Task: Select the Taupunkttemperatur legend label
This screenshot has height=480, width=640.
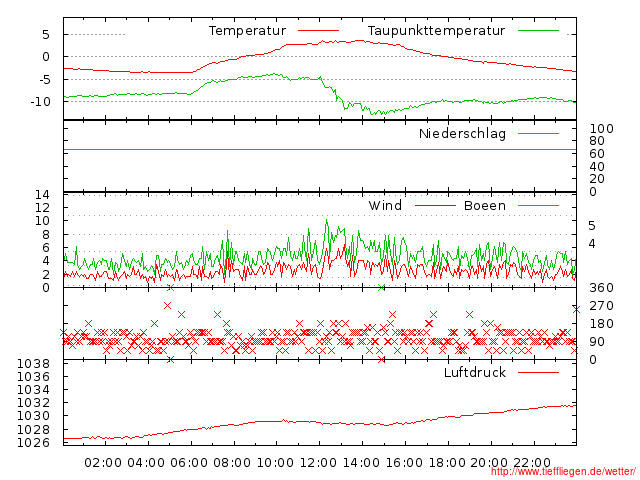Action: coord(436,31)
